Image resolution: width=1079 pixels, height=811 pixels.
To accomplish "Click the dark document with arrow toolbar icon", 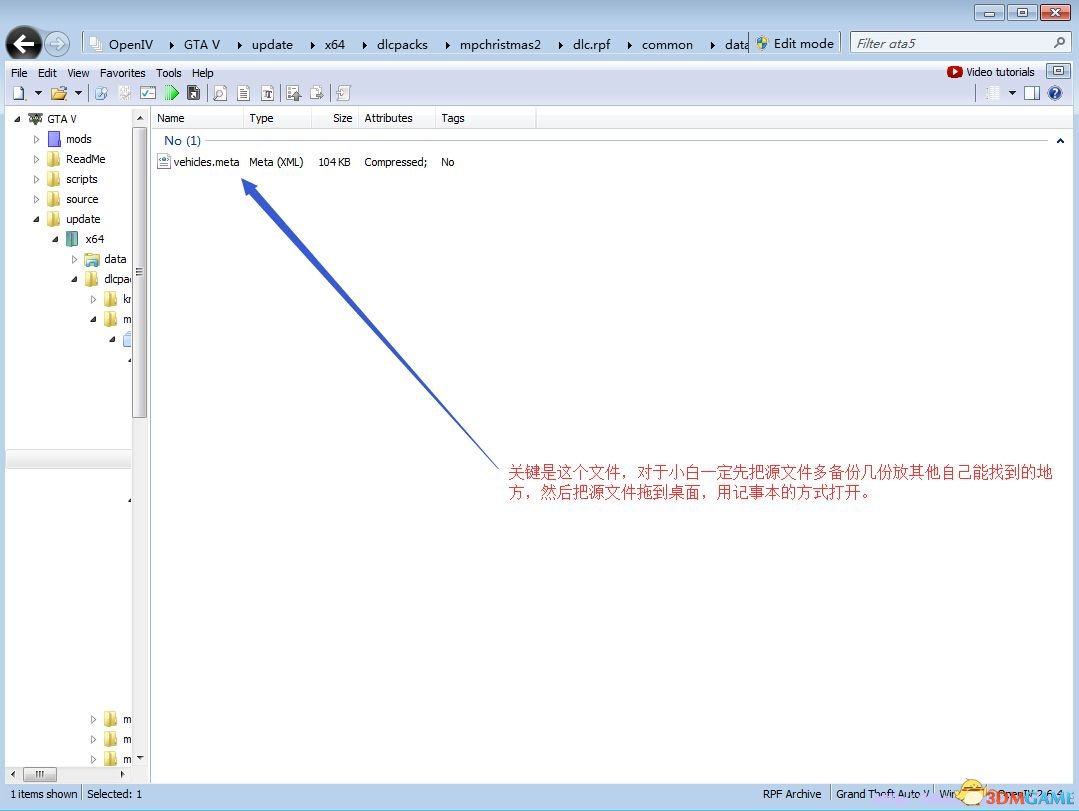I will (x=193, y=93).
